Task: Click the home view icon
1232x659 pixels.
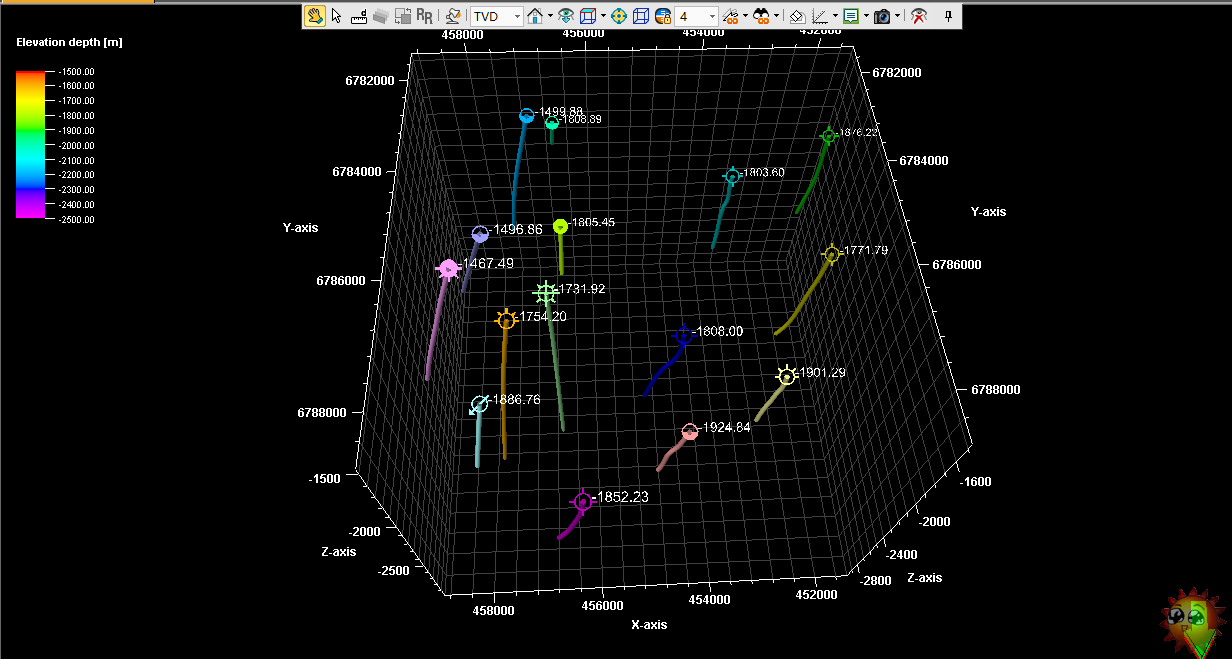Action: click(x=535, y=16)
